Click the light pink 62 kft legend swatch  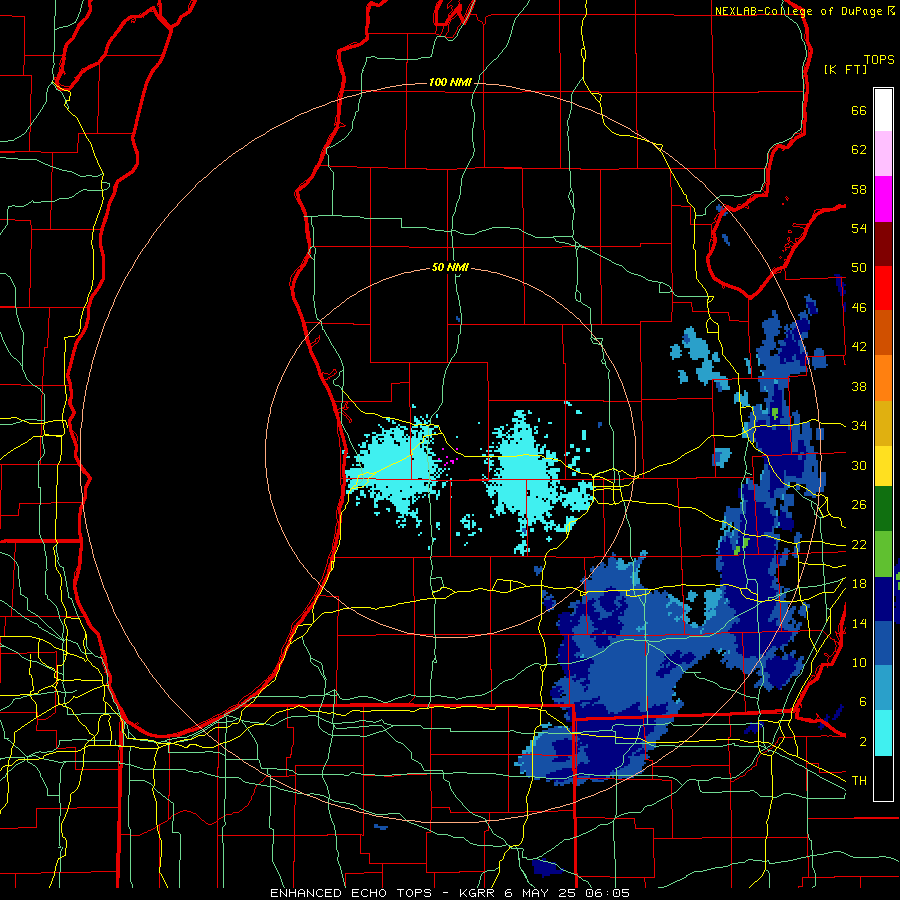click(883, 154)
